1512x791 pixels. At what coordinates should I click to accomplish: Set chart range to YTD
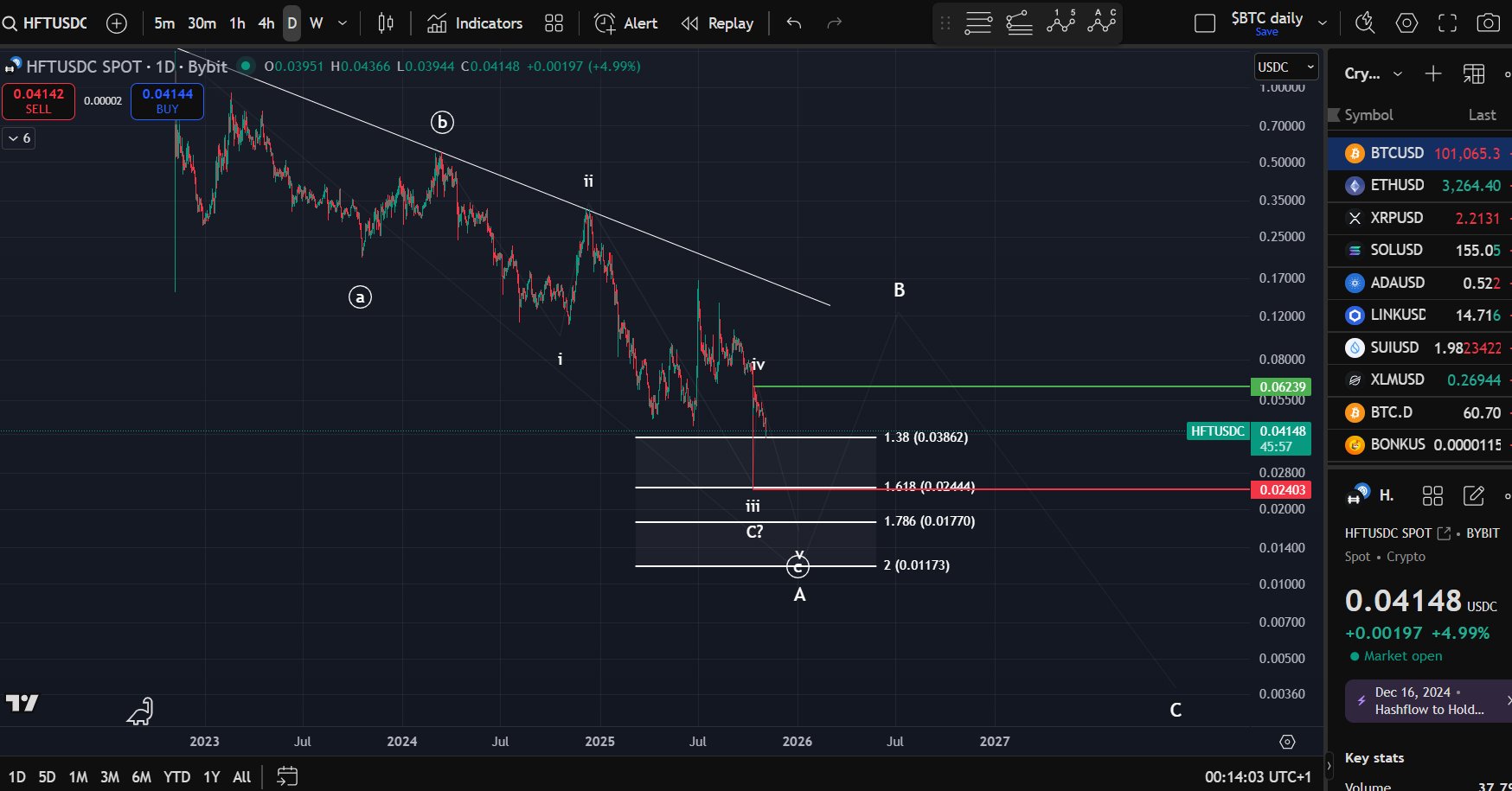point(177,777)
